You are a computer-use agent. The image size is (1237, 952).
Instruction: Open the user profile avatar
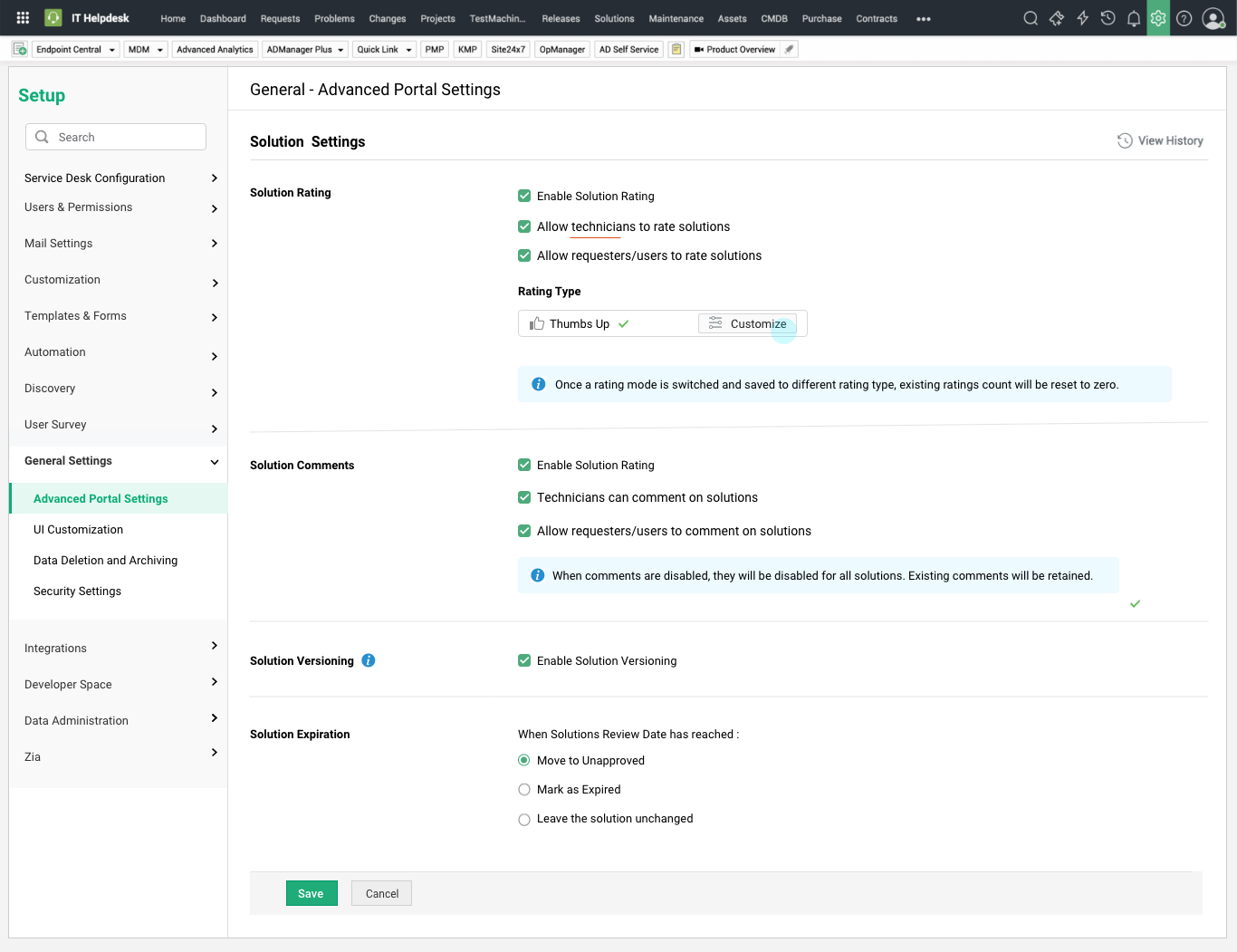(x=1213, y=18)
